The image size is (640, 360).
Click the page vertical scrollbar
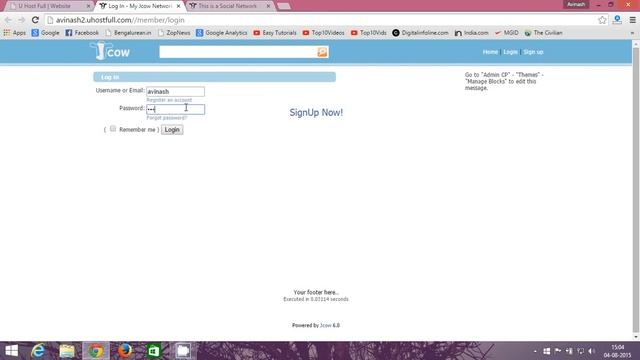click(636, 191)
